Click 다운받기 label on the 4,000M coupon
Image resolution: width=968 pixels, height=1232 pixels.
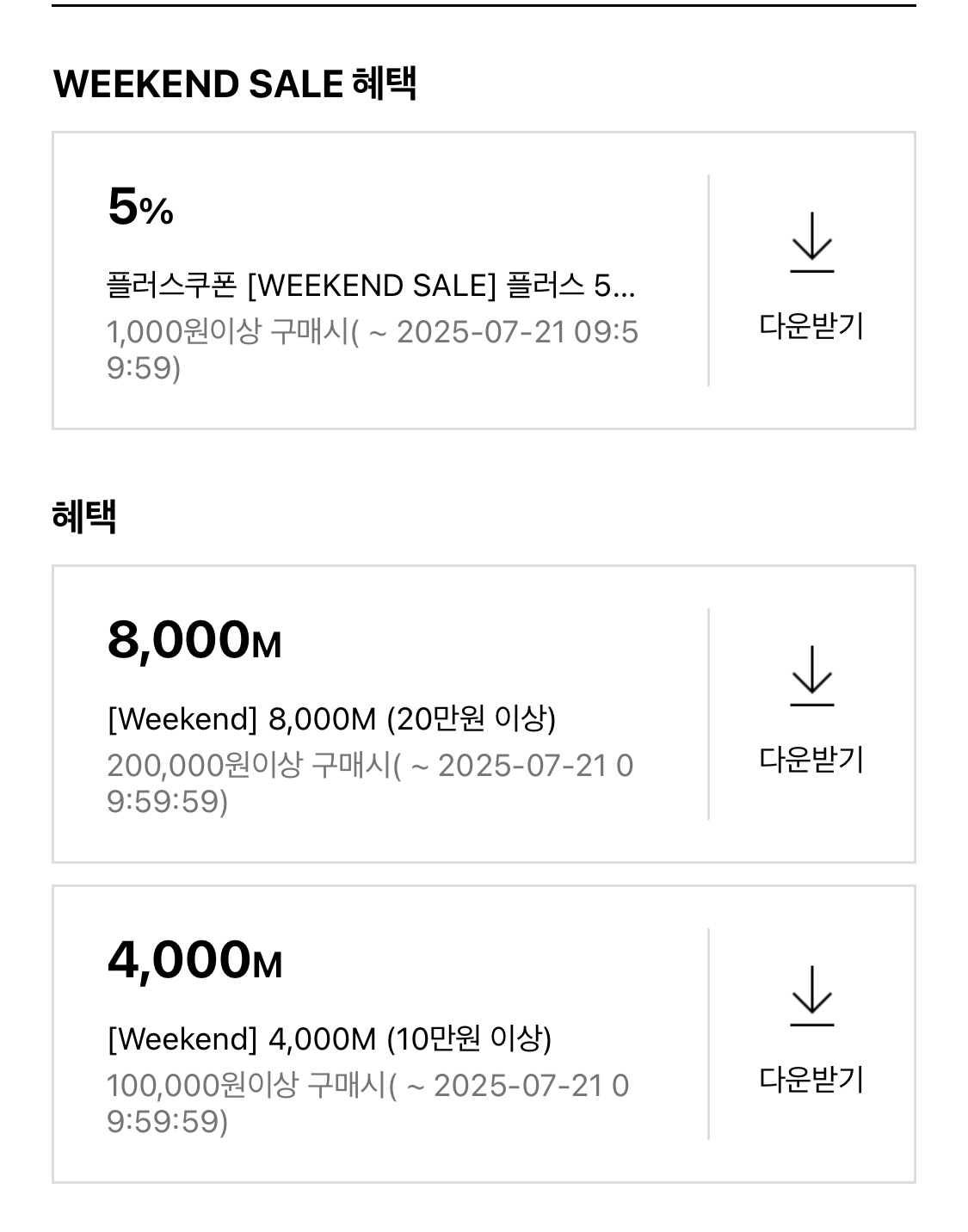pyautogui.click(x=811, y=1080)
